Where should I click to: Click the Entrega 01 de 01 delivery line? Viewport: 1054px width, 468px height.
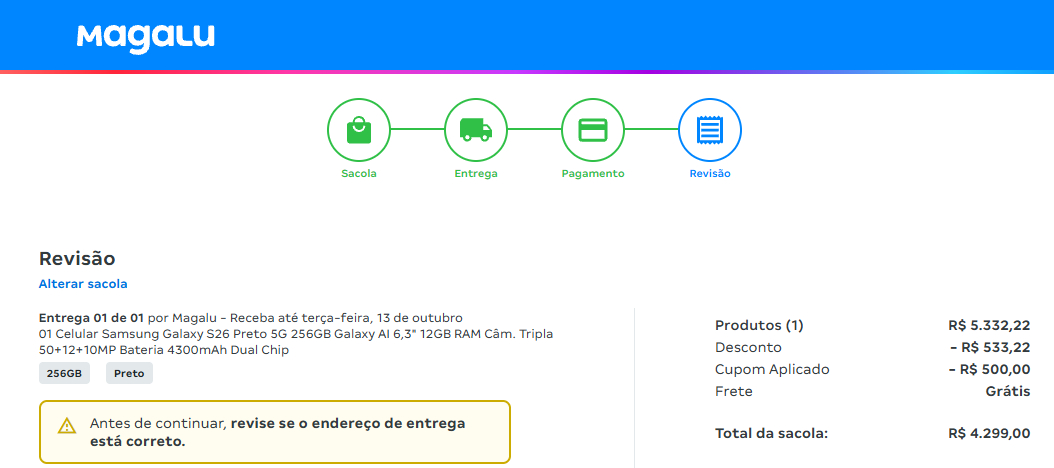(251, 317)
